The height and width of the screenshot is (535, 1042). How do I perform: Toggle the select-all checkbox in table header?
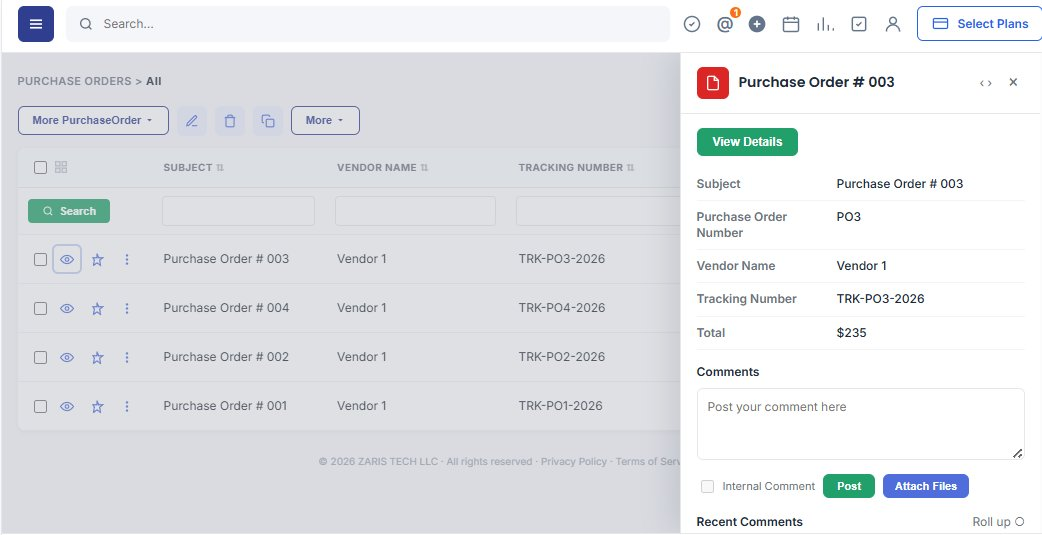[41, 167]
